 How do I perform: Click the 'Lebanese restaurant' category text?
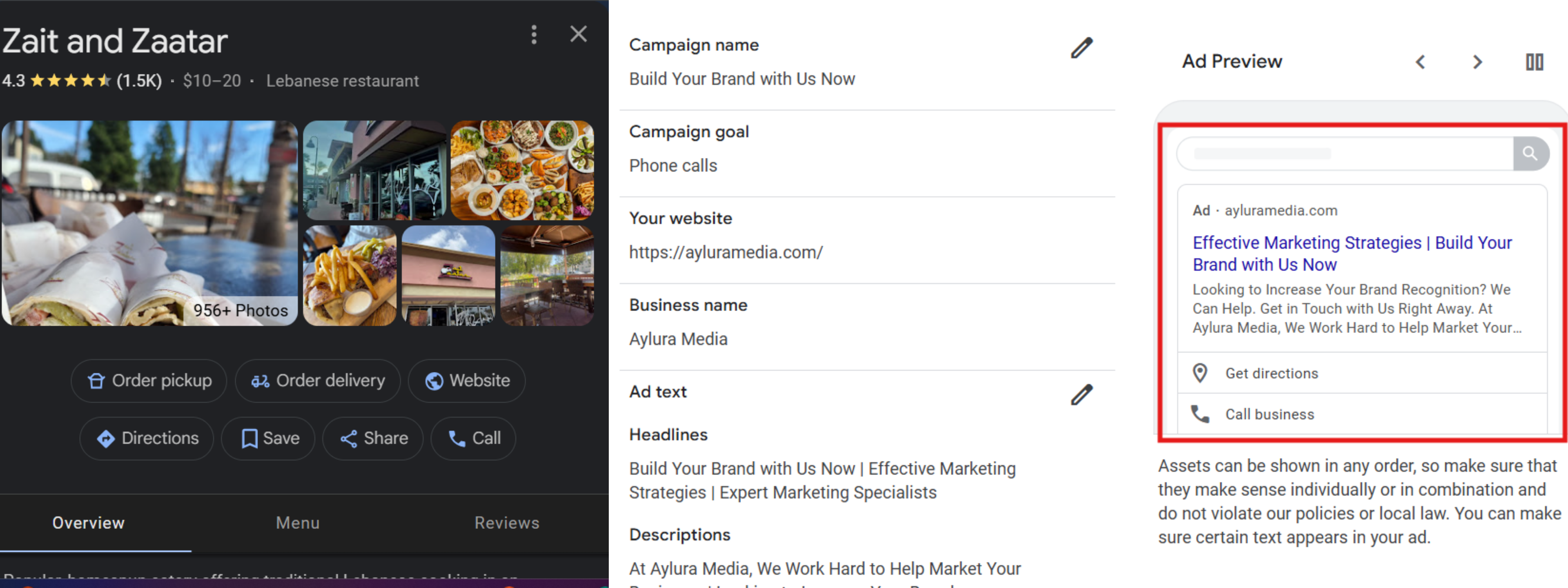coord(342,81)
